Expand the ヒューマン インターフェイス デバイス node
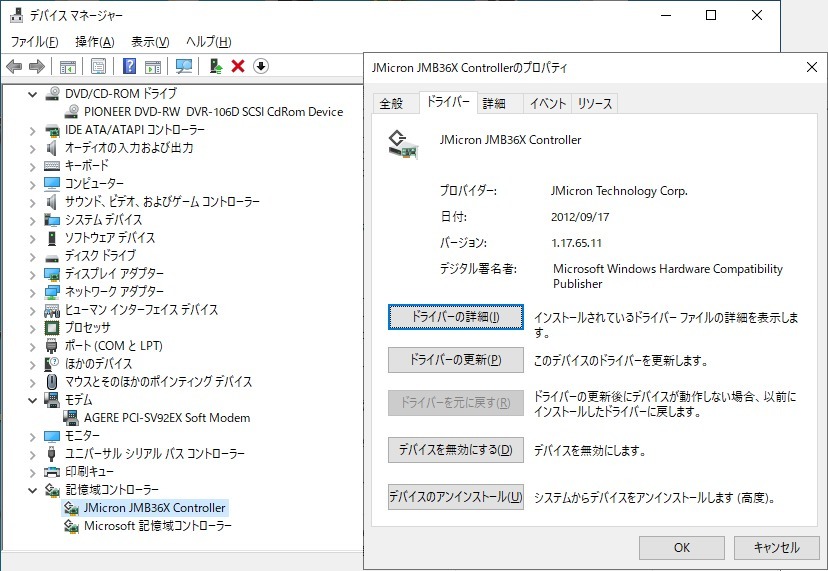The height and width of the screenshot is (571, 828). coord(33,310)
